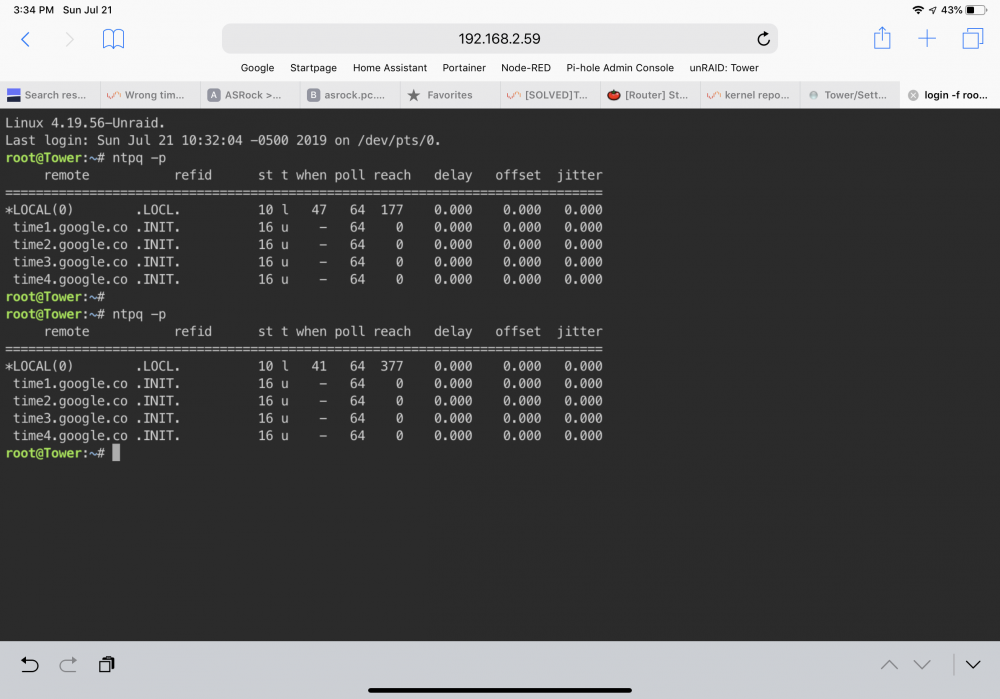
Task: Click the address bar showing 192.168.2.59
Action: pos(499,39)
